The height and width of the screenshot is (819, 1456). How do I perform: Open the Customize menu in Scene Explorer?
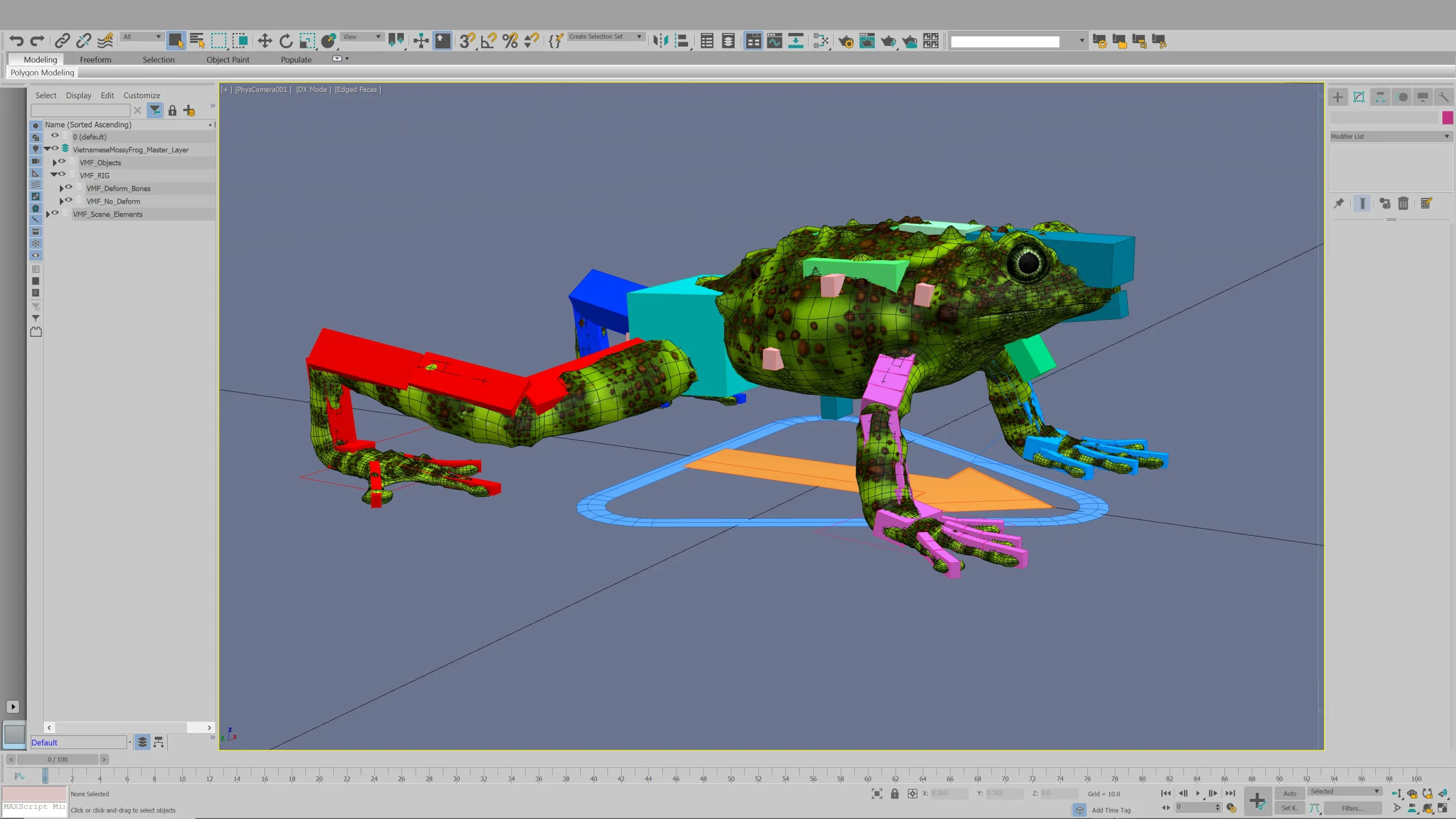click(x=142, y=96)
